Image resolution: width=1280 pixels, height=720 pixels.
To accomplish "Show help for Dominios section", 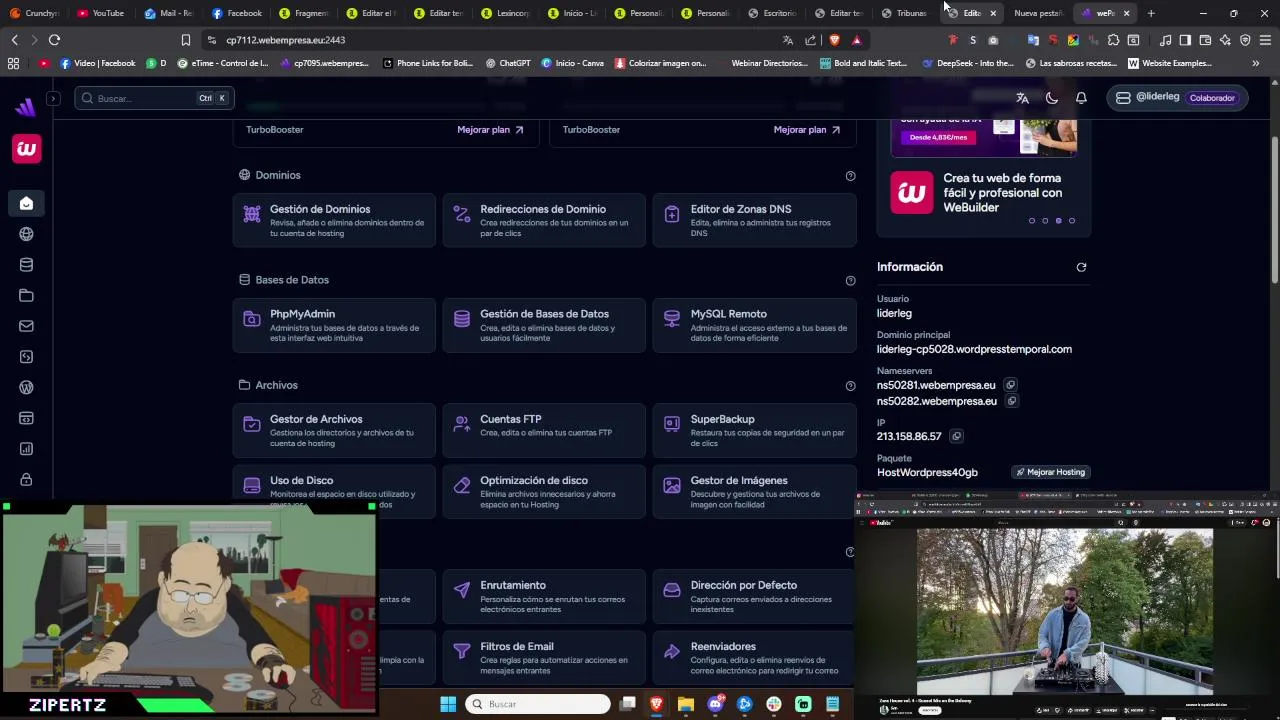I will point(850,176).
